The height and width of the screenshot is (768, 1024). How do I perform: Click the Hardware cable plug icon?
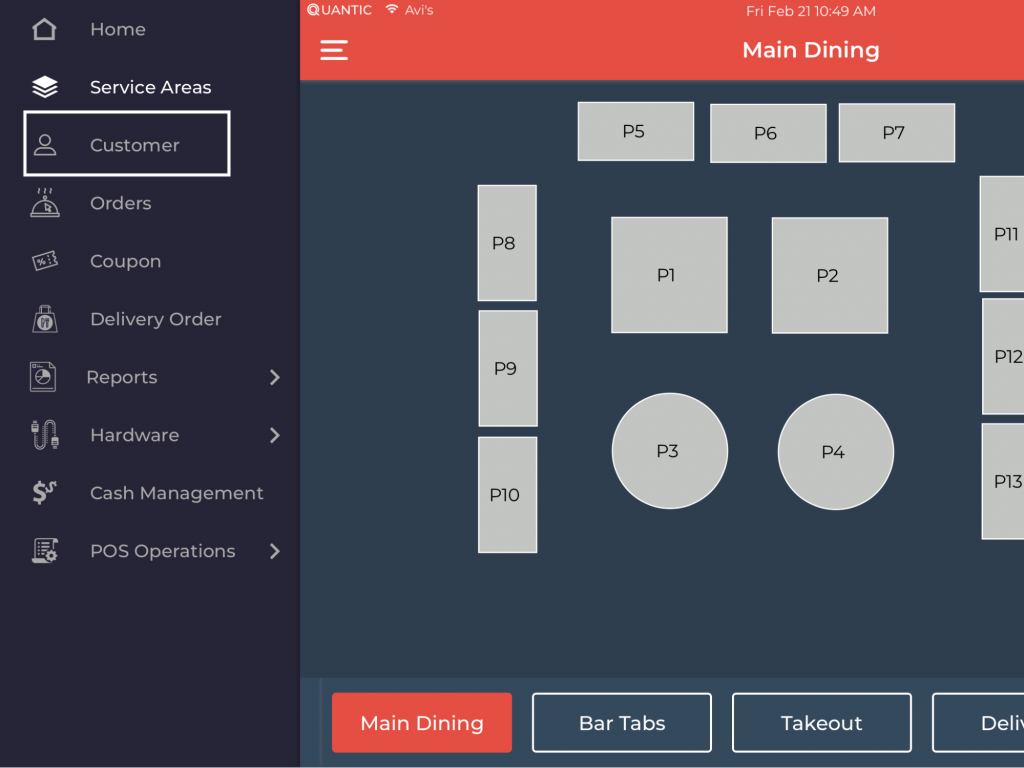tap(45, 435)
